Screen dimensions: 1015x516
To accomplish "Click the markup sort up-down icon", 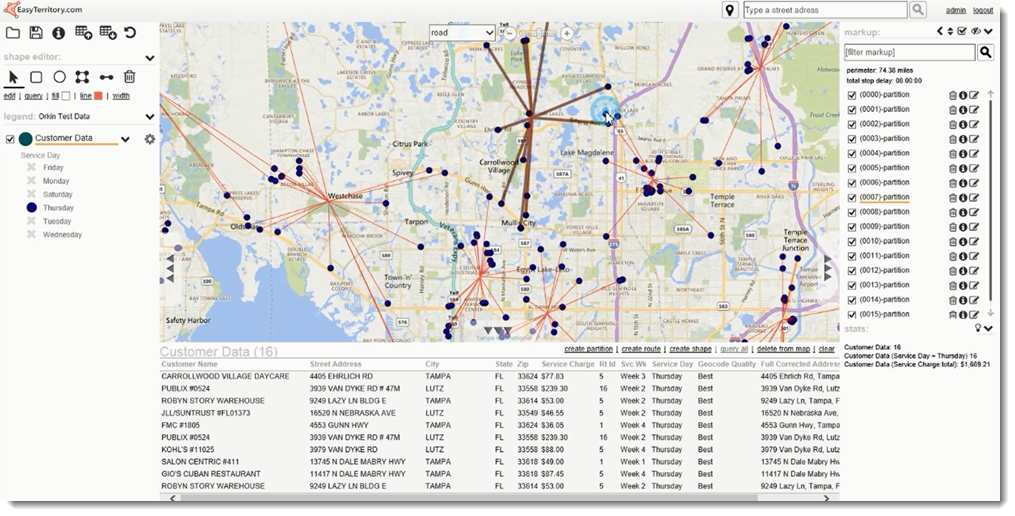I will [950, 31].
